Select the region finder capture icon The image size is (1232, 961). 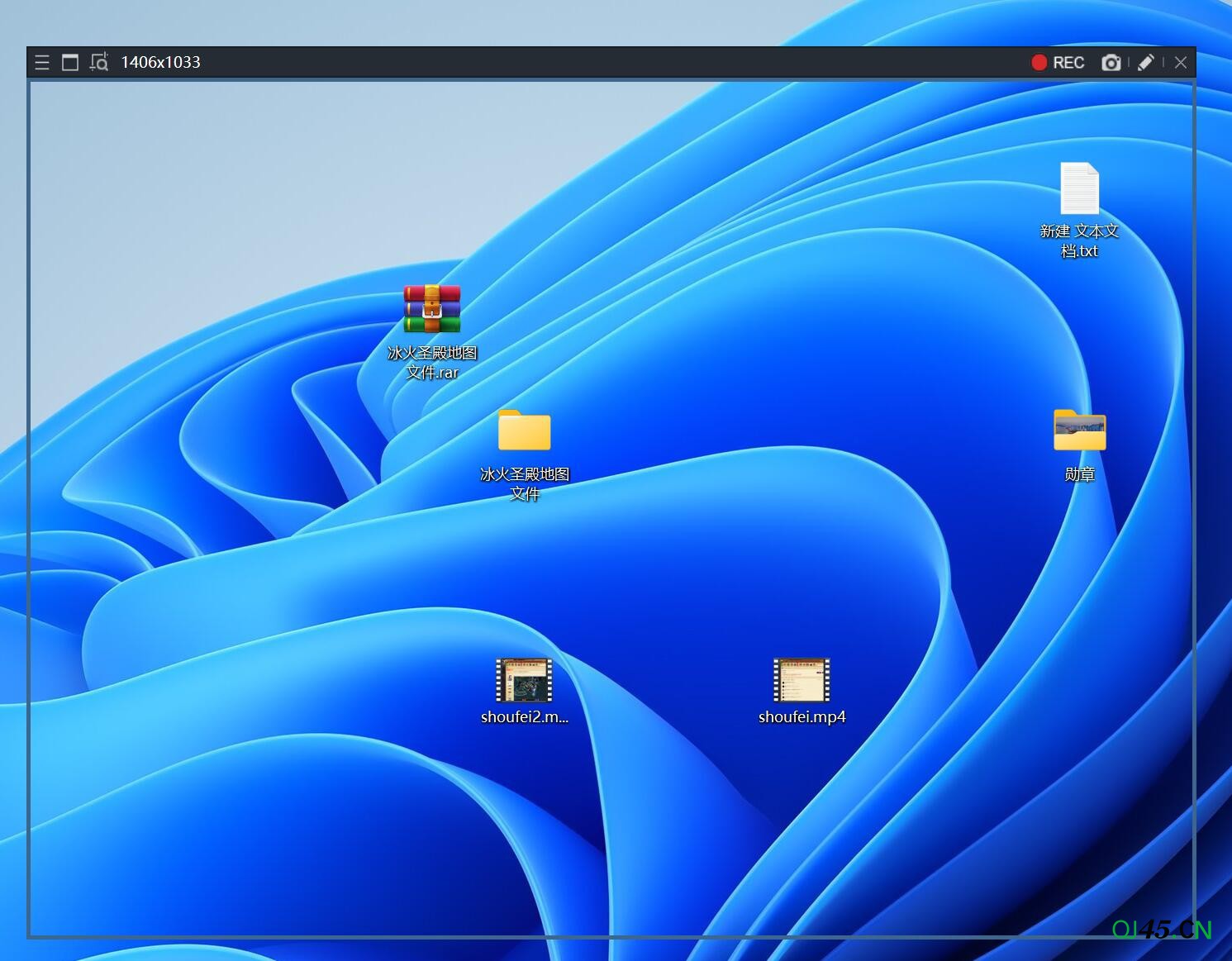click(99, 62)
